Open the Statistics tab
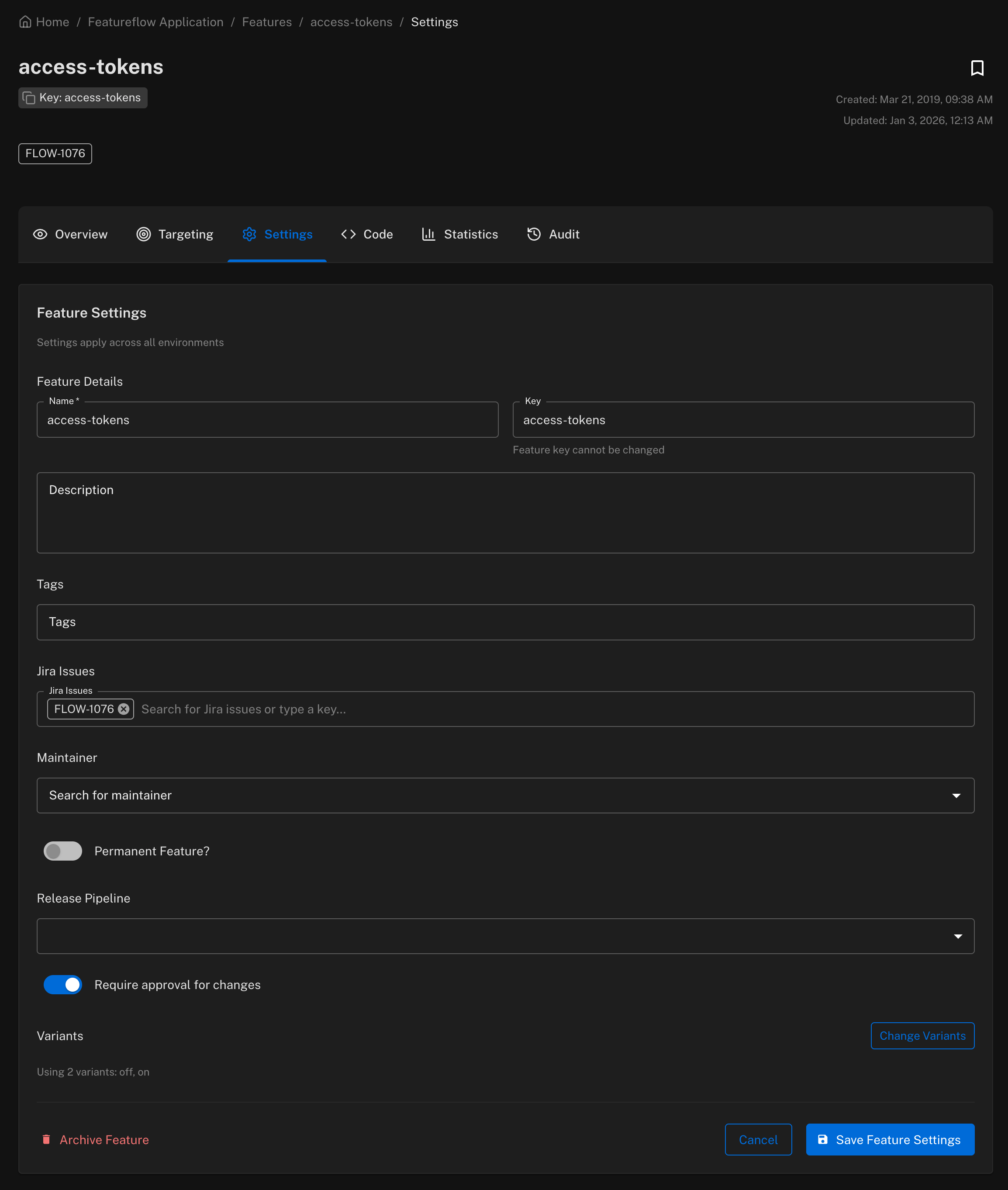This screenshot has width=1008, height=1190. (x=460, y=234)
